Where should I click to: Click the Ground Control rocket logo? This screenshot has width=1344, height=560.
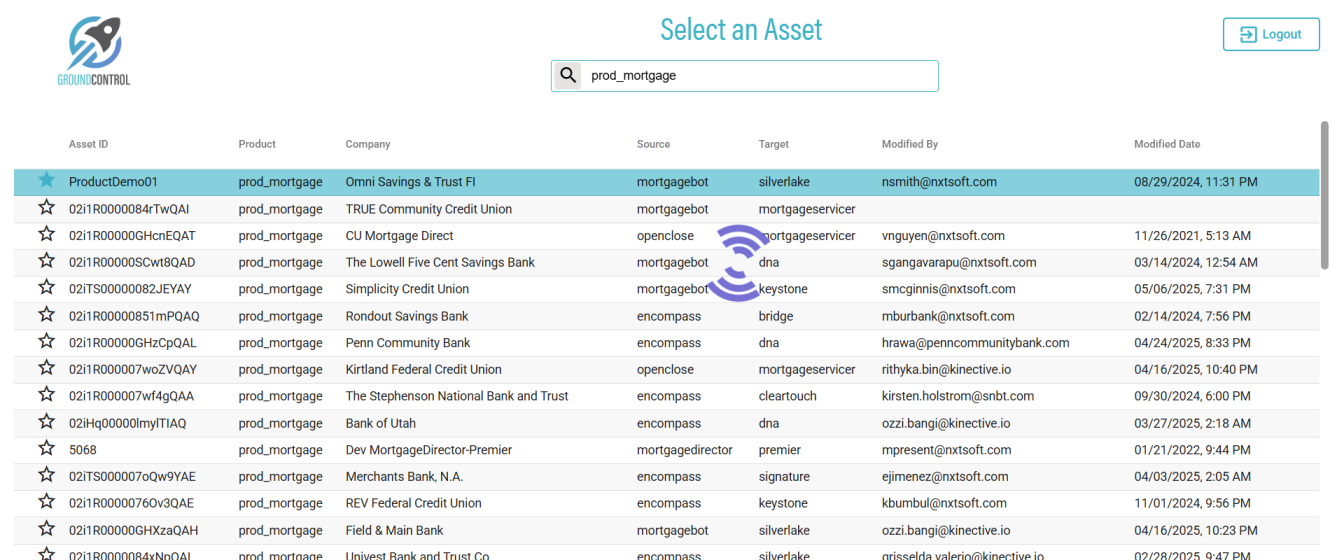click(x=94, y=50)
